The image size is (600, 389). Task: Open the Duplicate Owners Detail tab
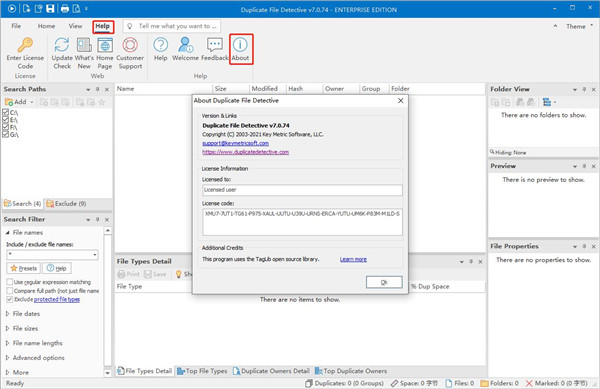271,371
